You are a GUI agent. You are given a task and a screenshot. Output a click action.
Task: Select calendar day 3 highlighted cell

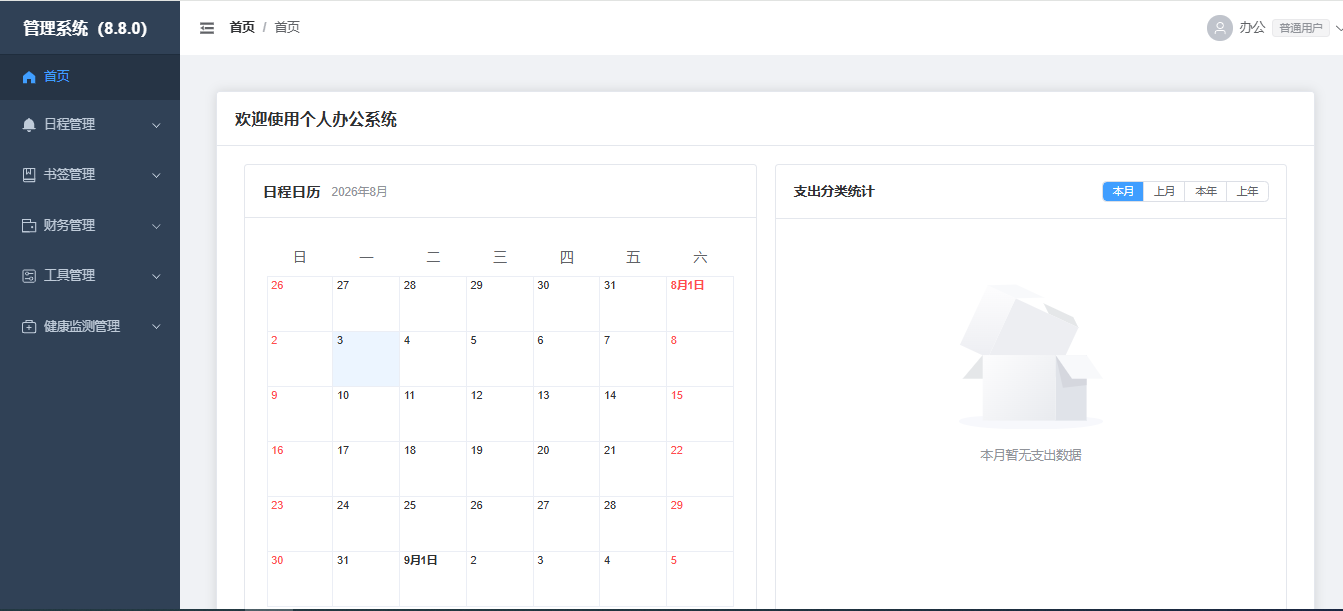pyautogui.click(x=366, y=359)
